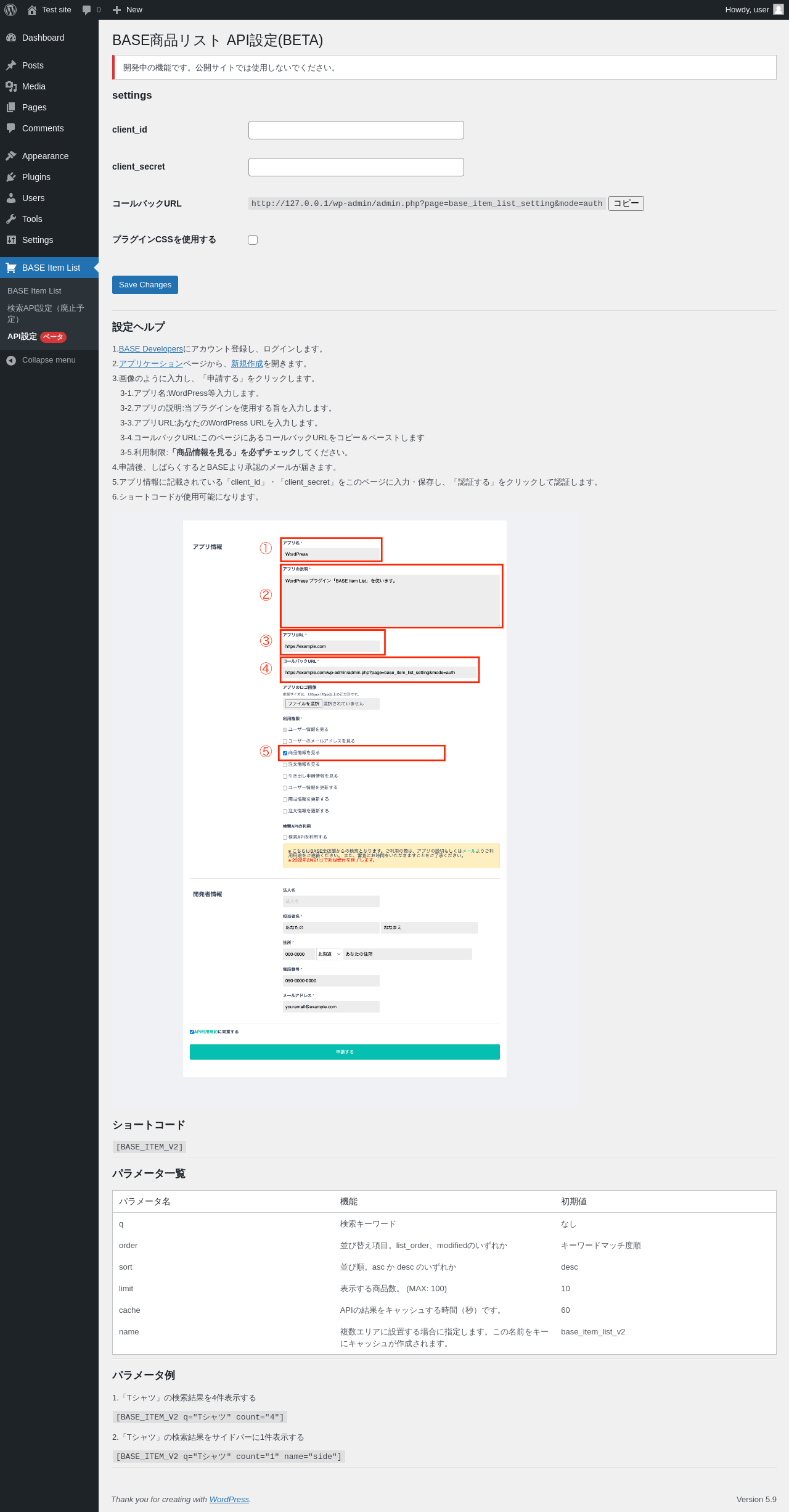Click the Settings sliders icon
Screen dimensions: 789x1512
pyautogui.click(x=11, y=240)
